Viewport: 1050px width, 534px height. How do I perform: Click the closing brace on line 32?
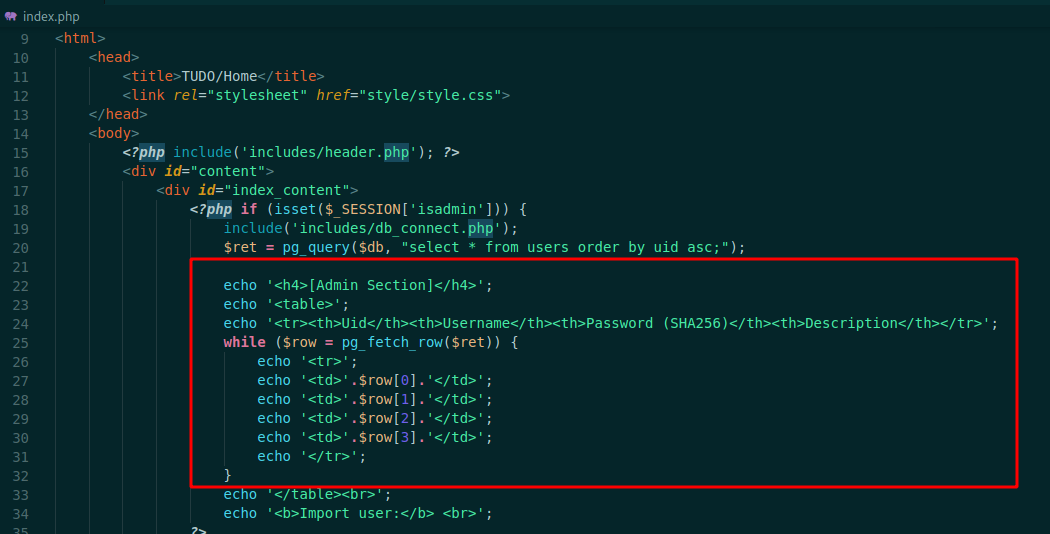tap(228, 475)
